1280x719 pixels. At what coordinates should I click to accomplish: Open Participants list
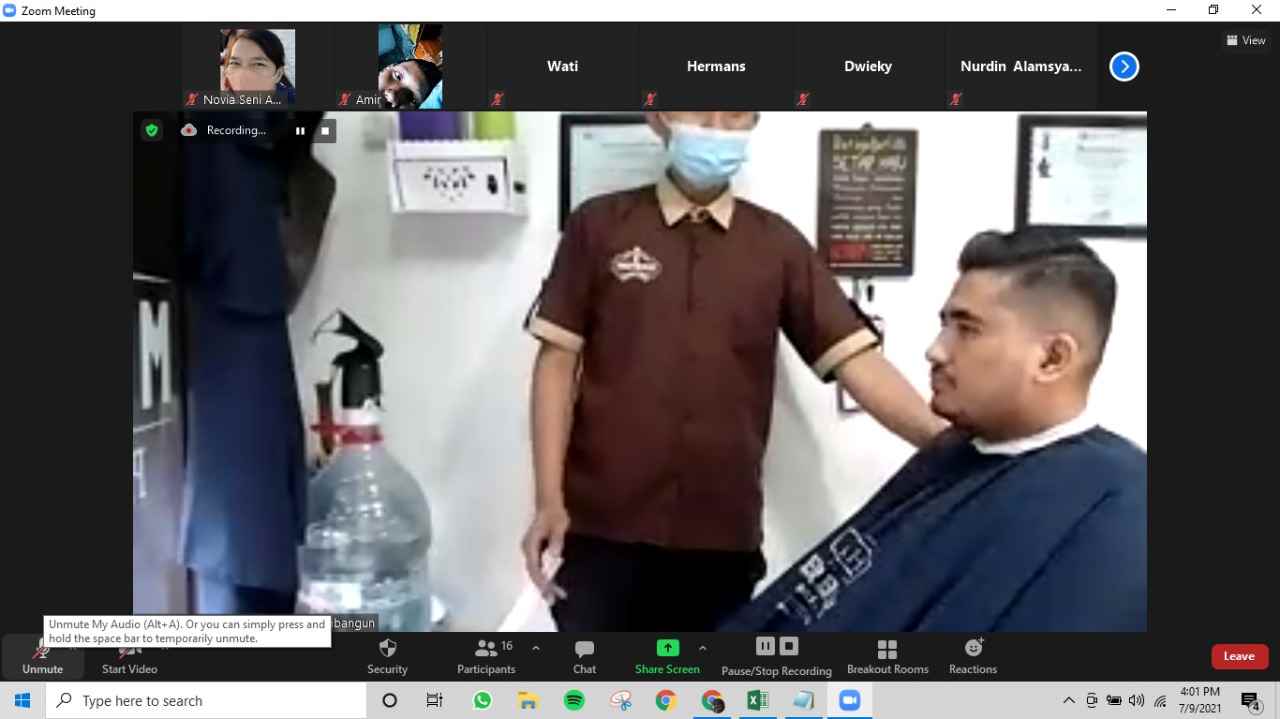486,656
